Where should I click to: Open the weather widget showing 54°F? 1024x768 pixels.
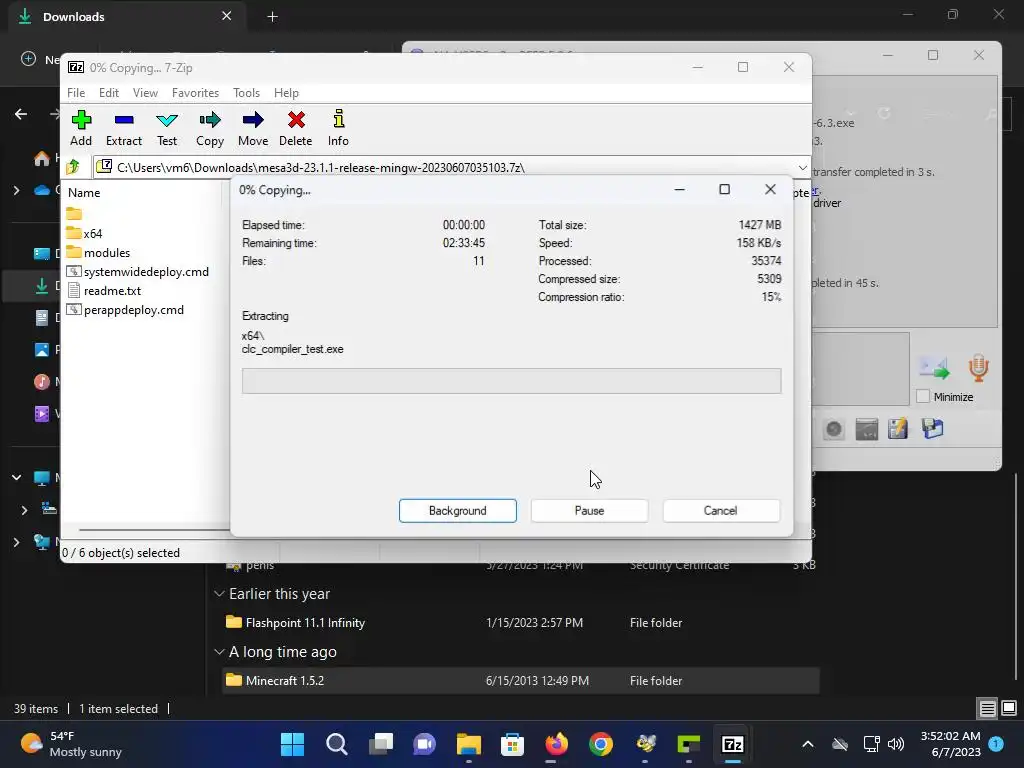pyautogui.click(x=71, y=744)
